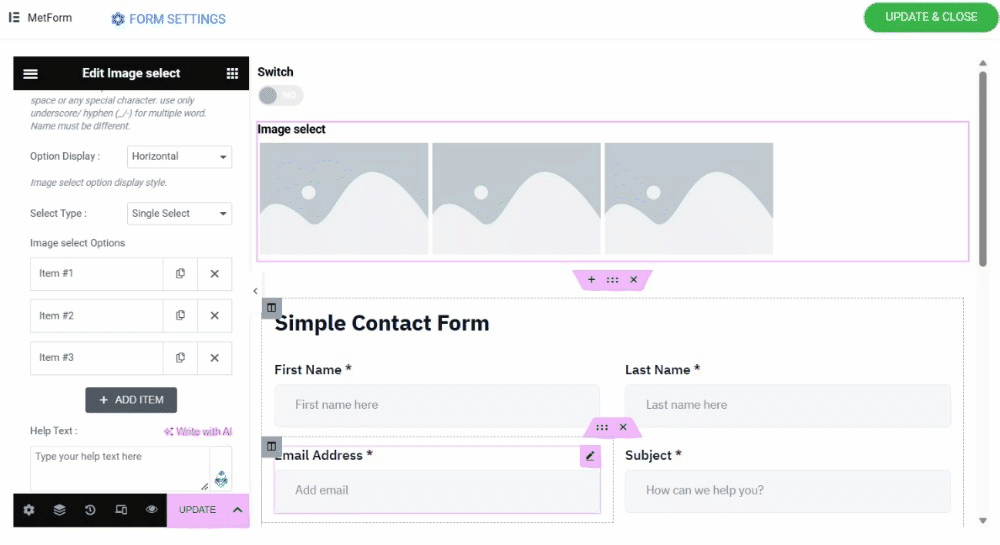1000x545 pixels.
Task: Open the hamburger menu in editor header
Action: [x=30, y=73]
